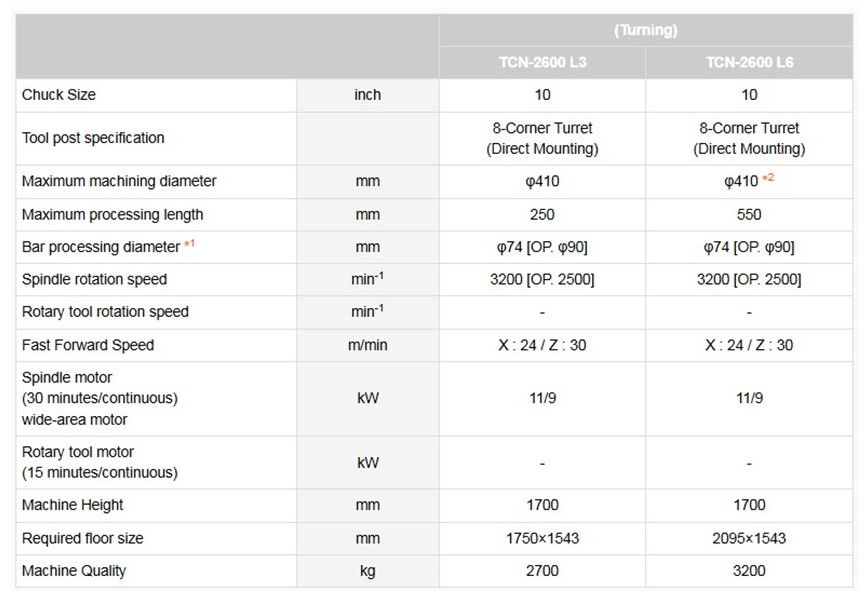Screen dimensions: 868x595
Task: Select the Chuck Size row label
Action: click(59, 95)
